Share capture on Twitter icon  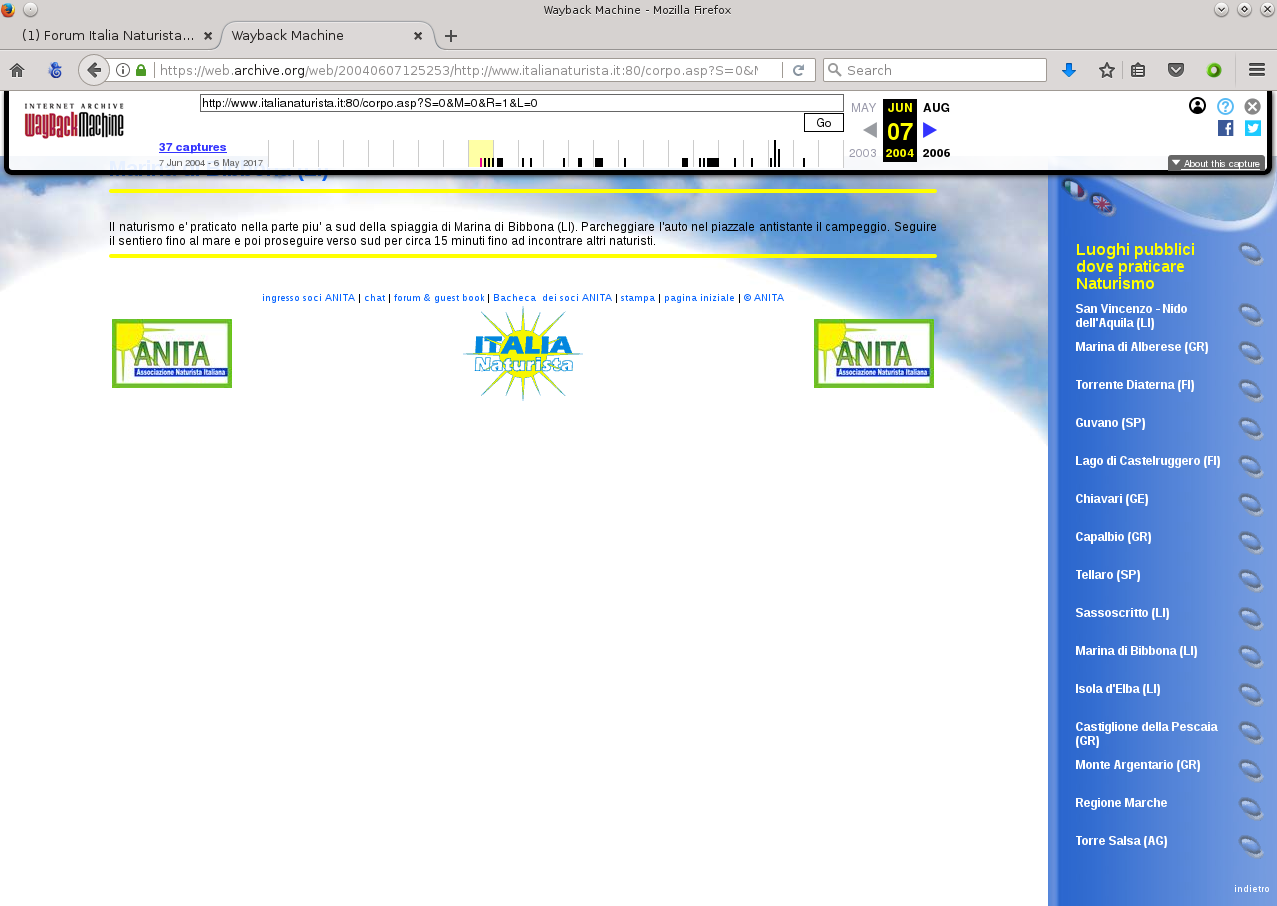(x=1252, y=128)
